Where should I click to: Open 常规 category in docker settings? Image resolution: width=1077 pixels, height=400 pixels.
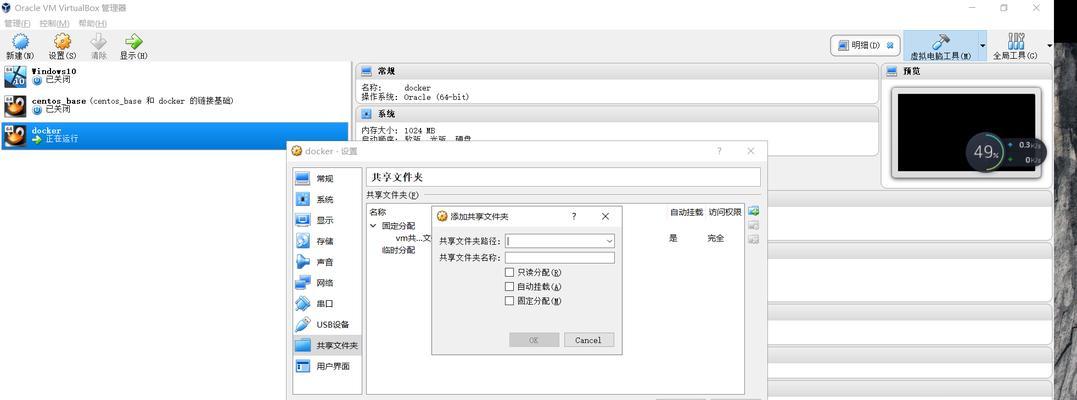coord(326,179)
